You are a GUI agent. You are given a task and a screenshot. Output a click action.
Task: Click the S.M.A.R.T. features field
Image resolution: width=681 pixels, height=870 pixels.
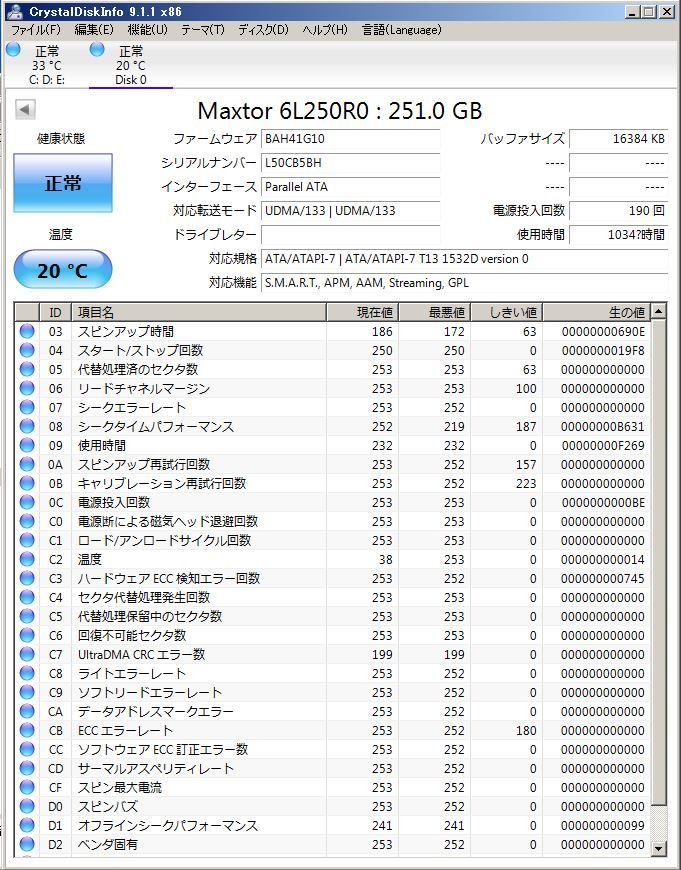(464, 283)
